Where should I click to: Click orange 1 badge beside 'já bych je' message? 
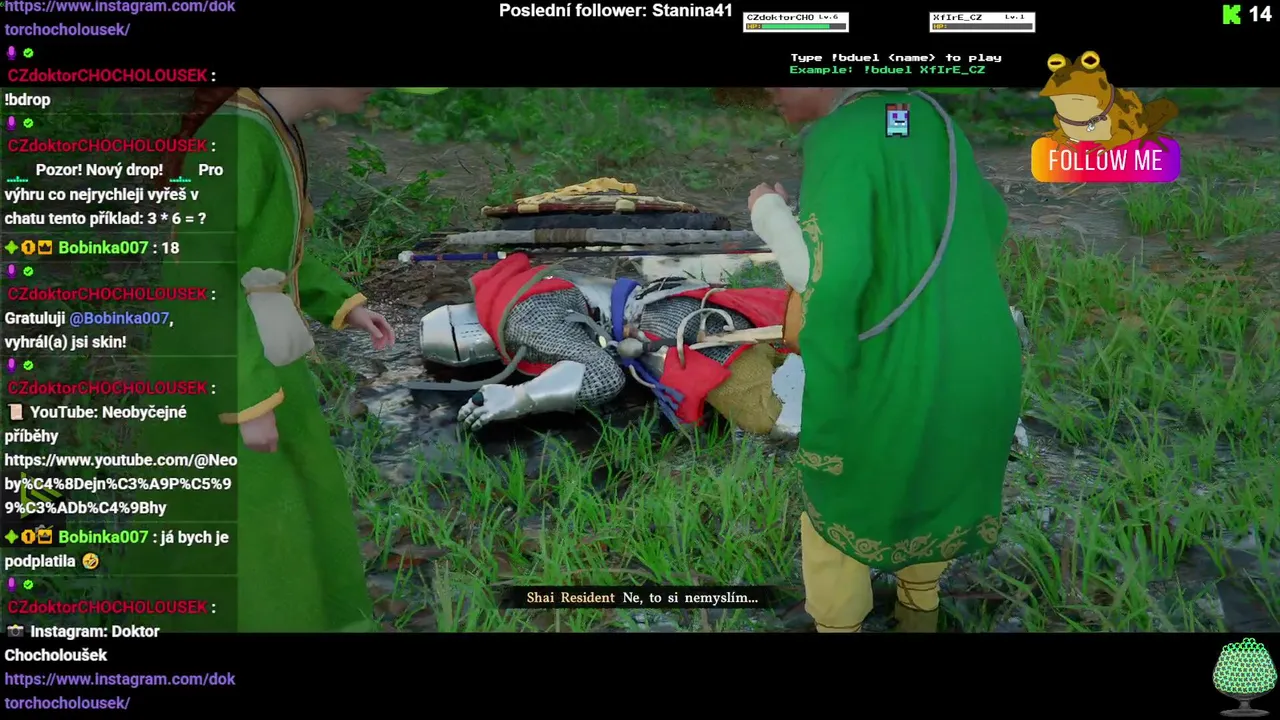point(28,537)
